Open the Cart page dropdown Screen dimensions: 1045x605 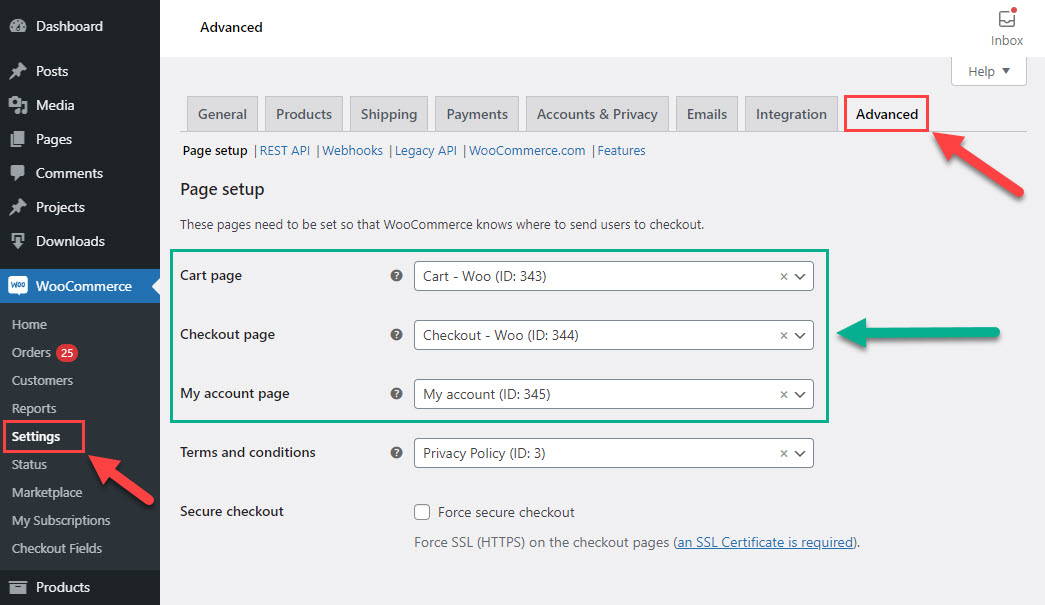click(613, 276)
